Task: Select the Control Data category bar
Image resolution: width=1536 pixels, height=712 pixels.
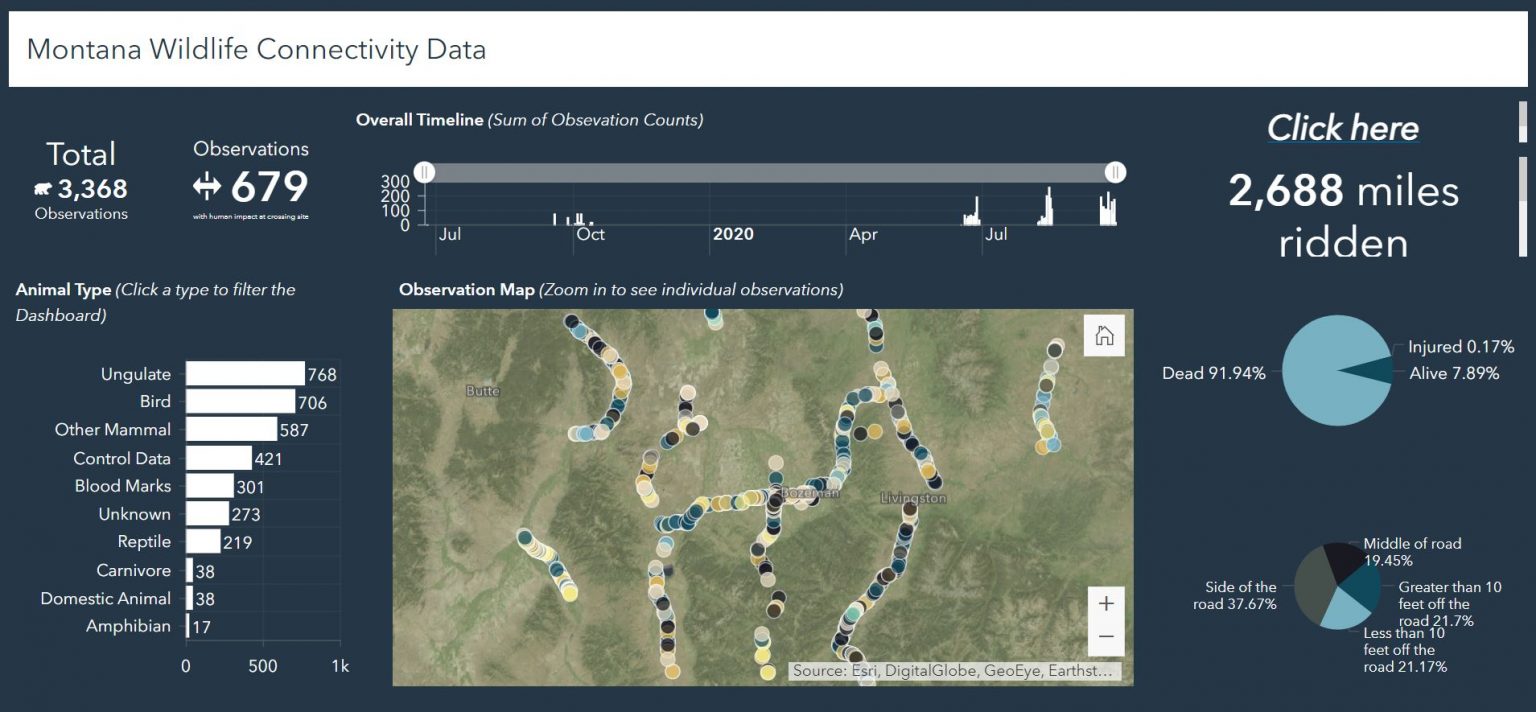Action: coord(218,457)
